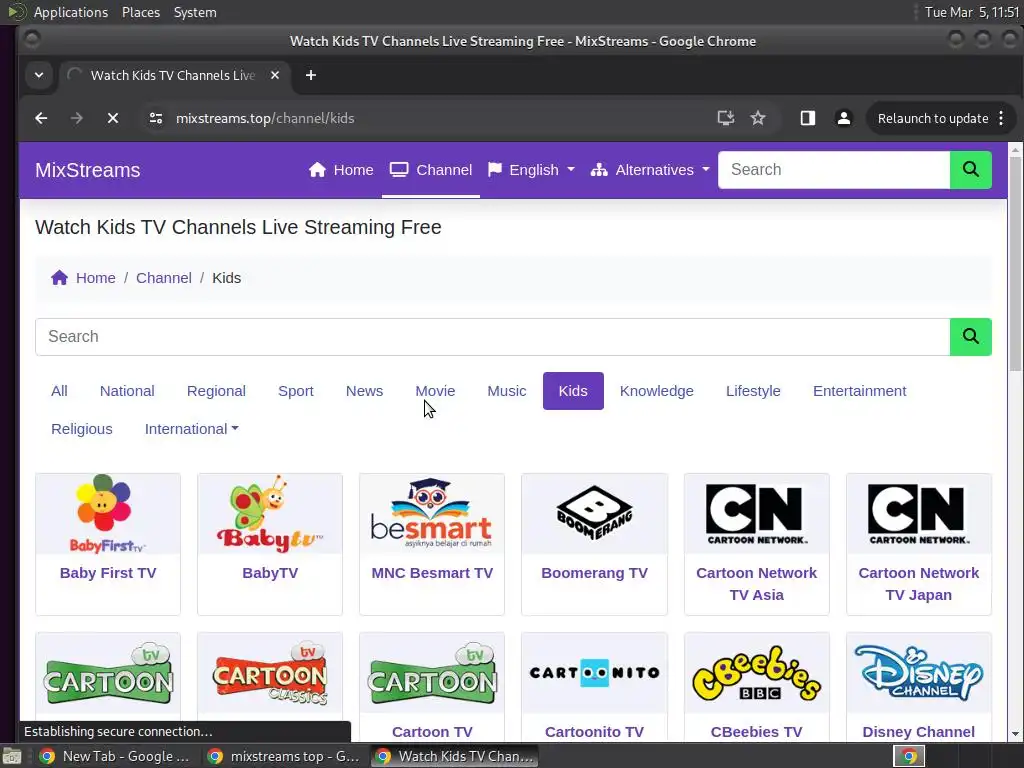This screenshot has height=768, width=1024.
Task: Open the System menu in top panel
Action: click(x=195, y=12)
